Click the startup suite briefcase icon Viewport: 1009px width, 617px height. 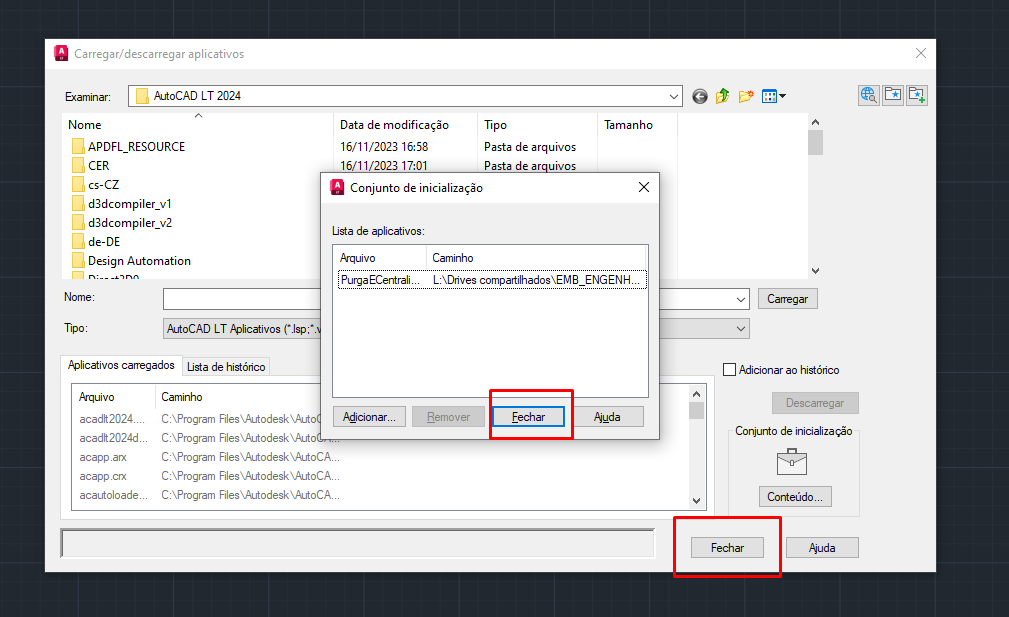[x=791, y=461]
